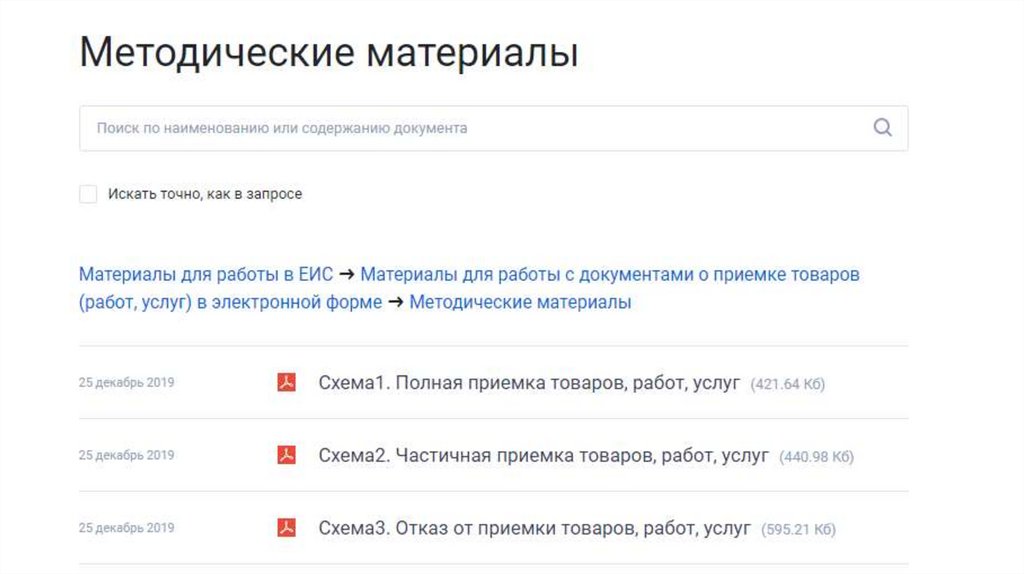Go to the 'Методические материалы' breadcrumb link
Image resolution: width=1024 pixels, height=574 pixels.
click(520, 302)
